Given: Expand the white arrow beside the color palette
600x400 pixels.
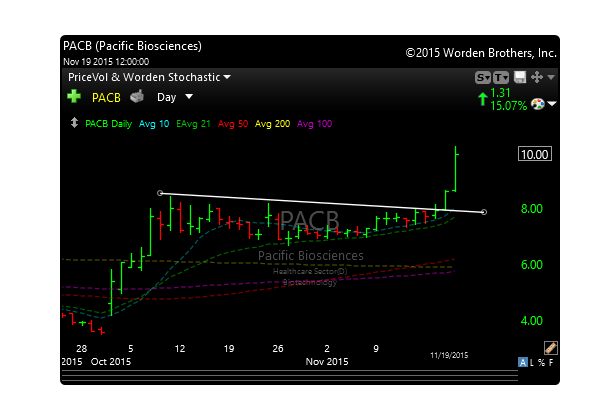Looking at the screenshot, I should pyautogui.click(x=552, y=104).
